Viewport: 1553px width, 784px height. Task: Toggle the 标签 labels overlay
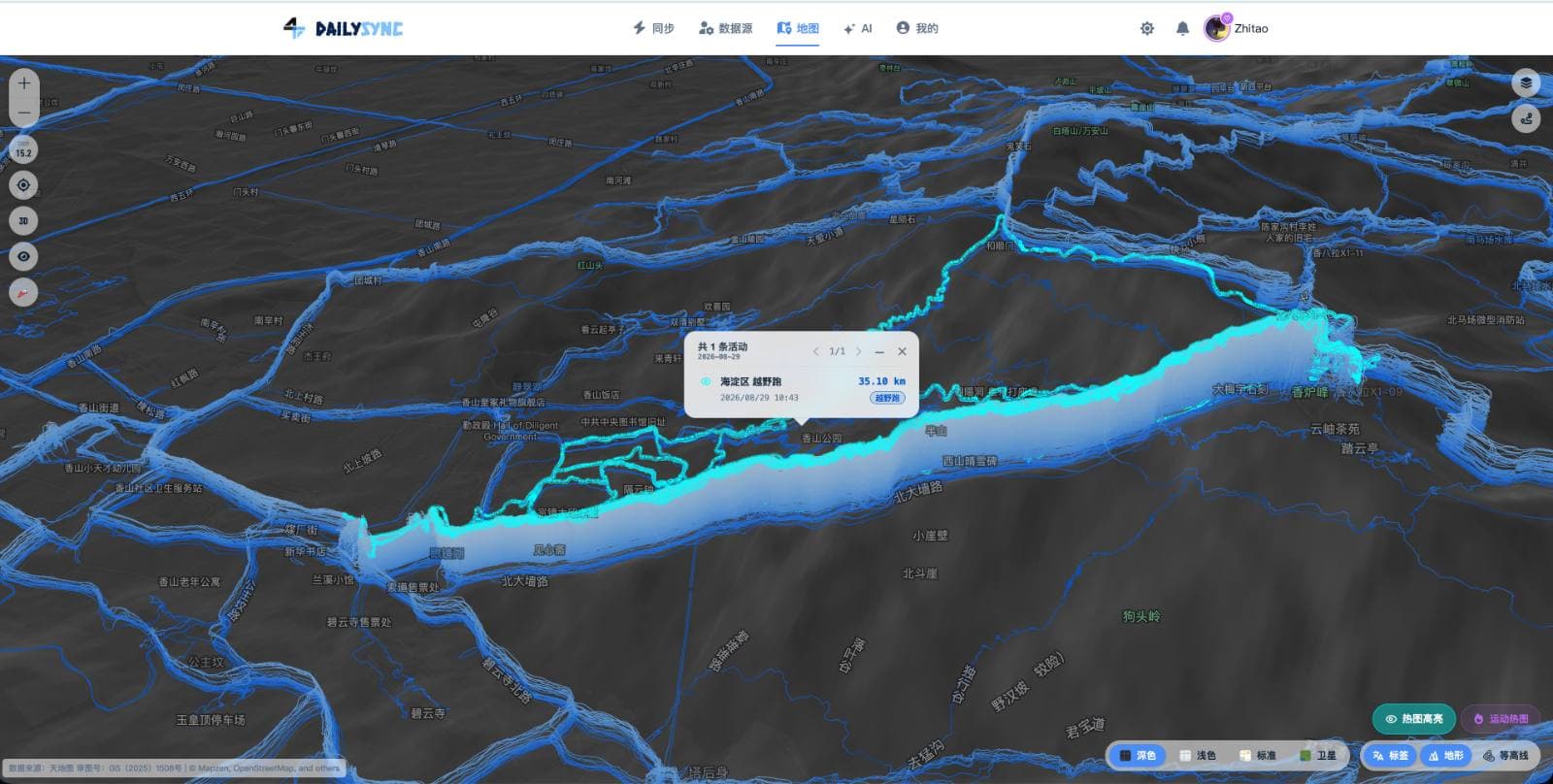(x=1390, y=755)
